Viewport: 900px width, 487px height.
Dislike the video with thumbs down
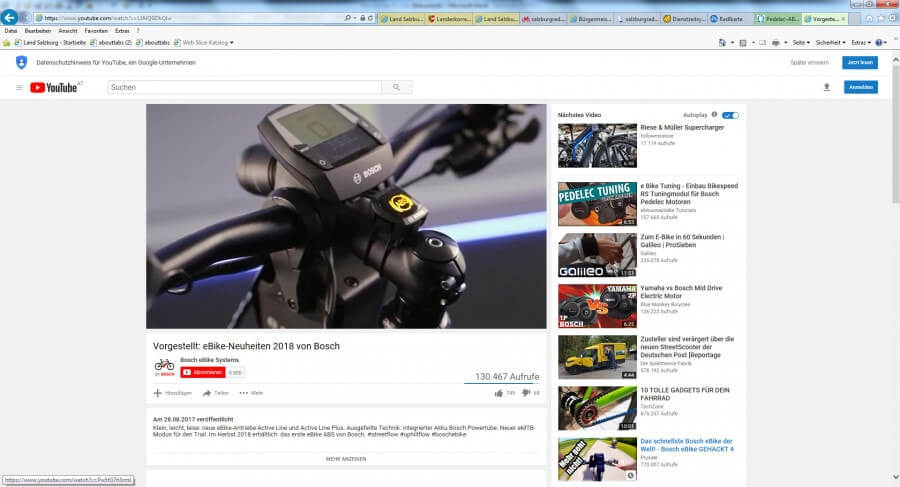pyautogui.click(x=526, y=393)
